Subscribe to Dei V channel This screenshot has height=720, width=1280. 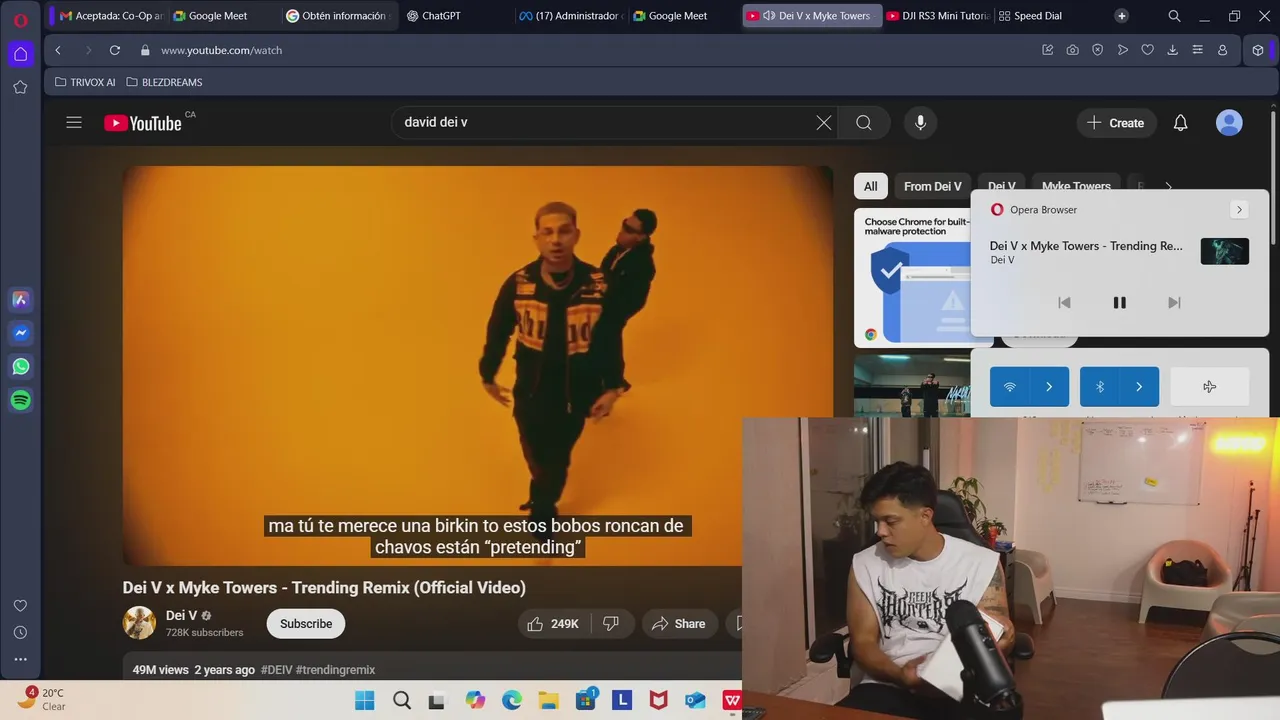(306, 624)
